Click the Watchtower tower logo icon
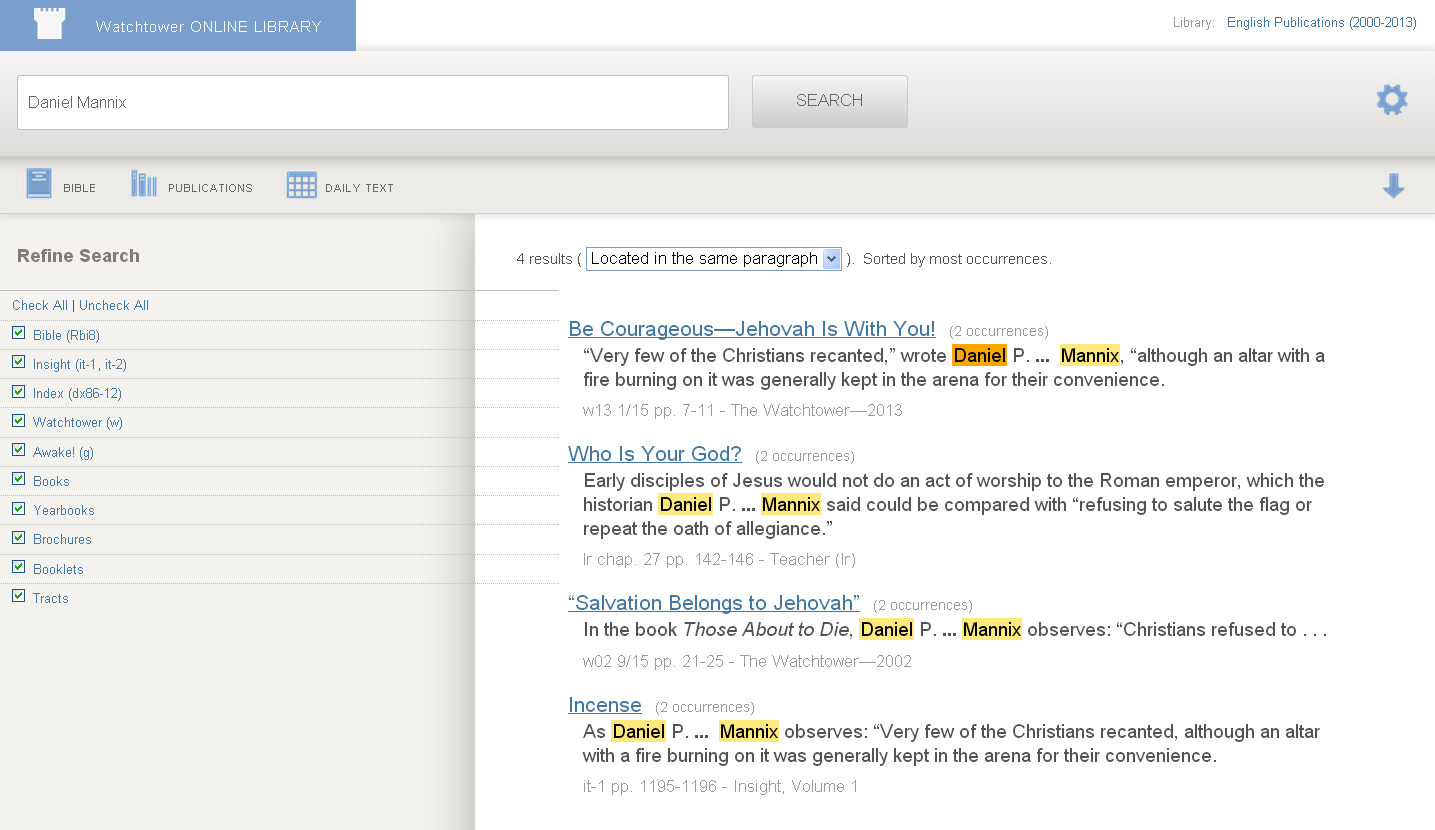 (x=49, y=25)
